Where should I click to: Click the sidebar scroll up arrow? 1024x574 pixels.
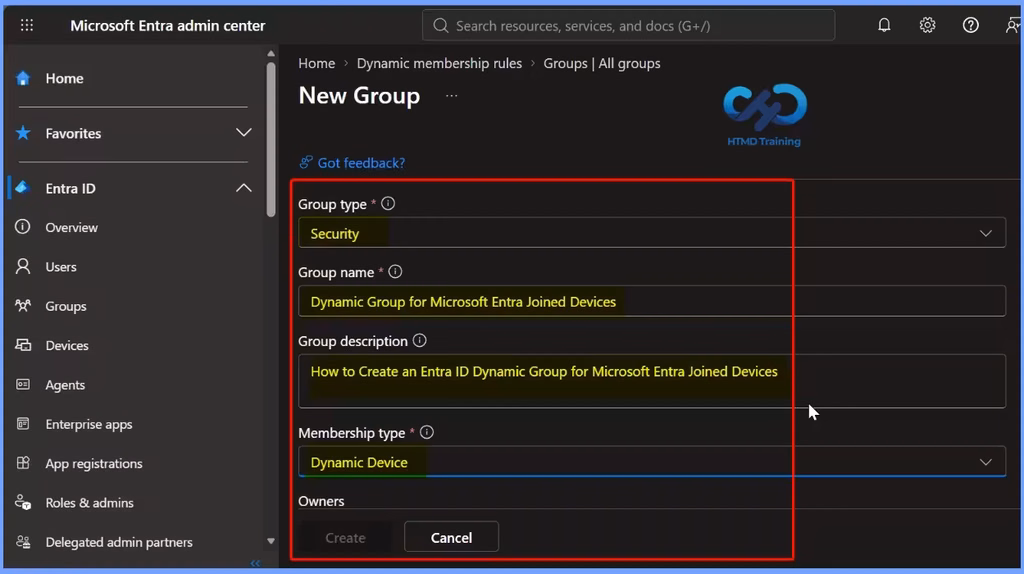(271, 53)
